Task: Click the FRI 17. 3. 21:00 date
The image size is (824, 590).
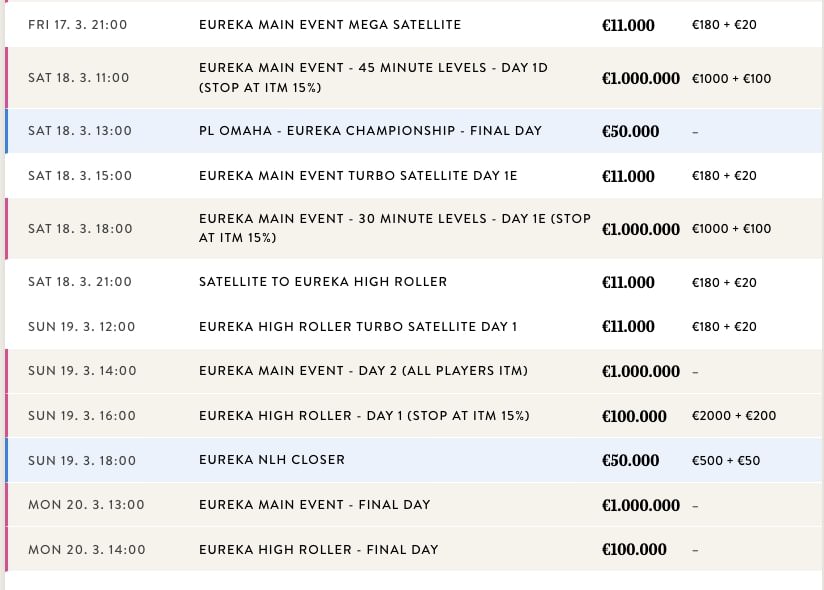Action: click(77, 25)
